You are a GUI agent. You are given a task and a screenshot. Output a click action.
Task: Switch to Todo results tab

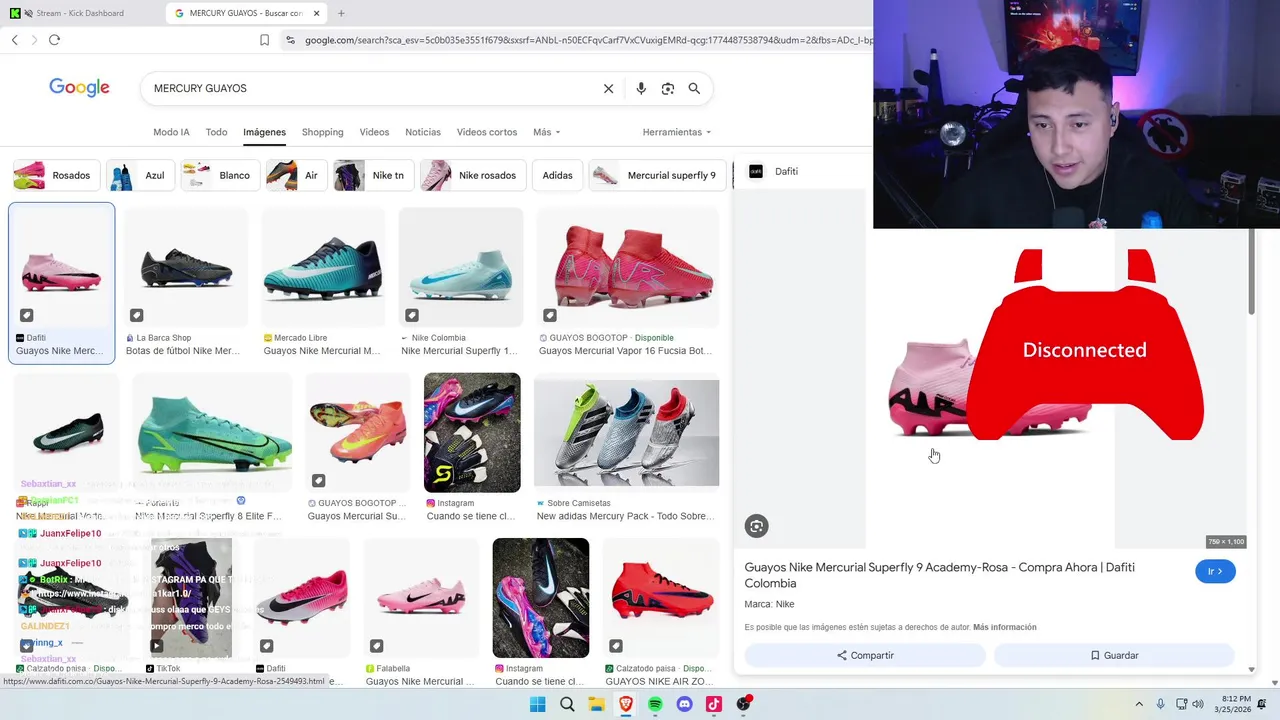pyautogui.click(x=216, y=132)
